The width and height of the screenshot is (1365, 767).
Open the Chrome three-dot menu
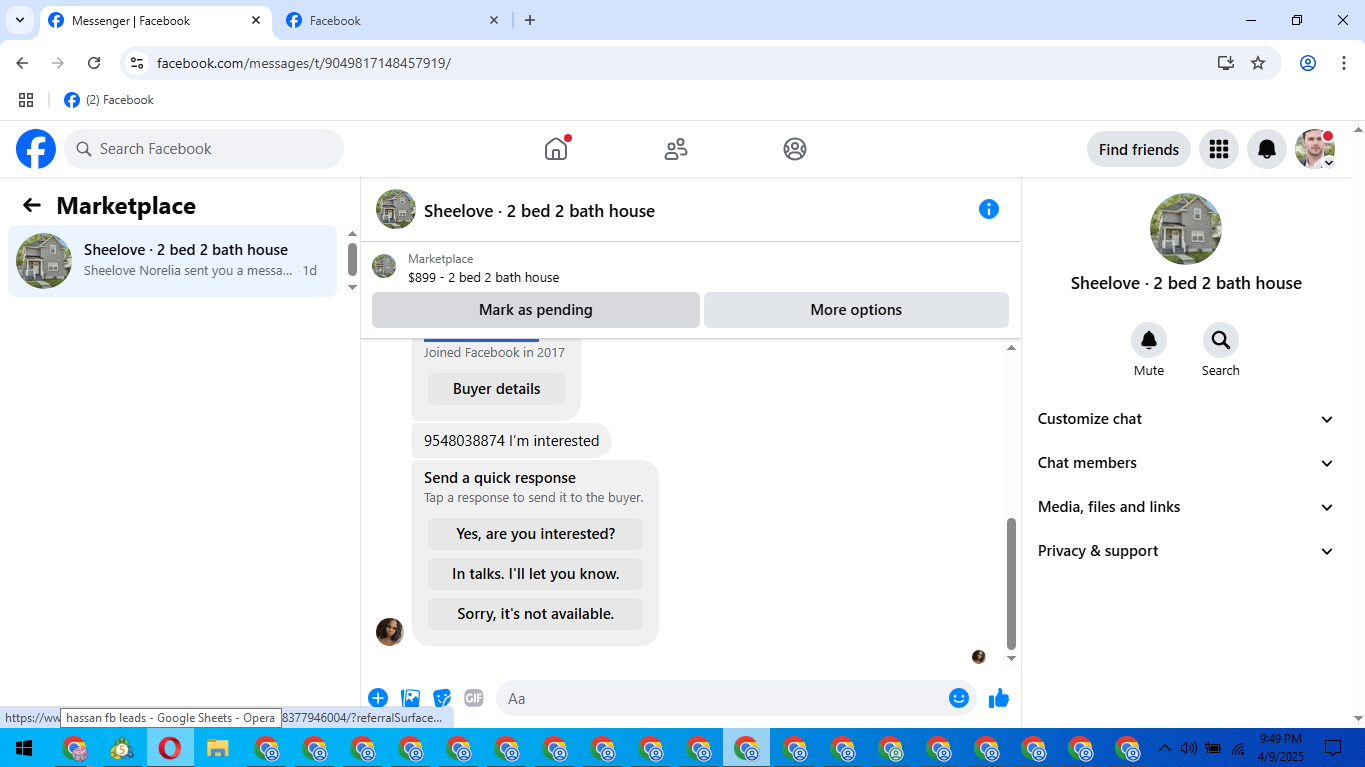1344,63
